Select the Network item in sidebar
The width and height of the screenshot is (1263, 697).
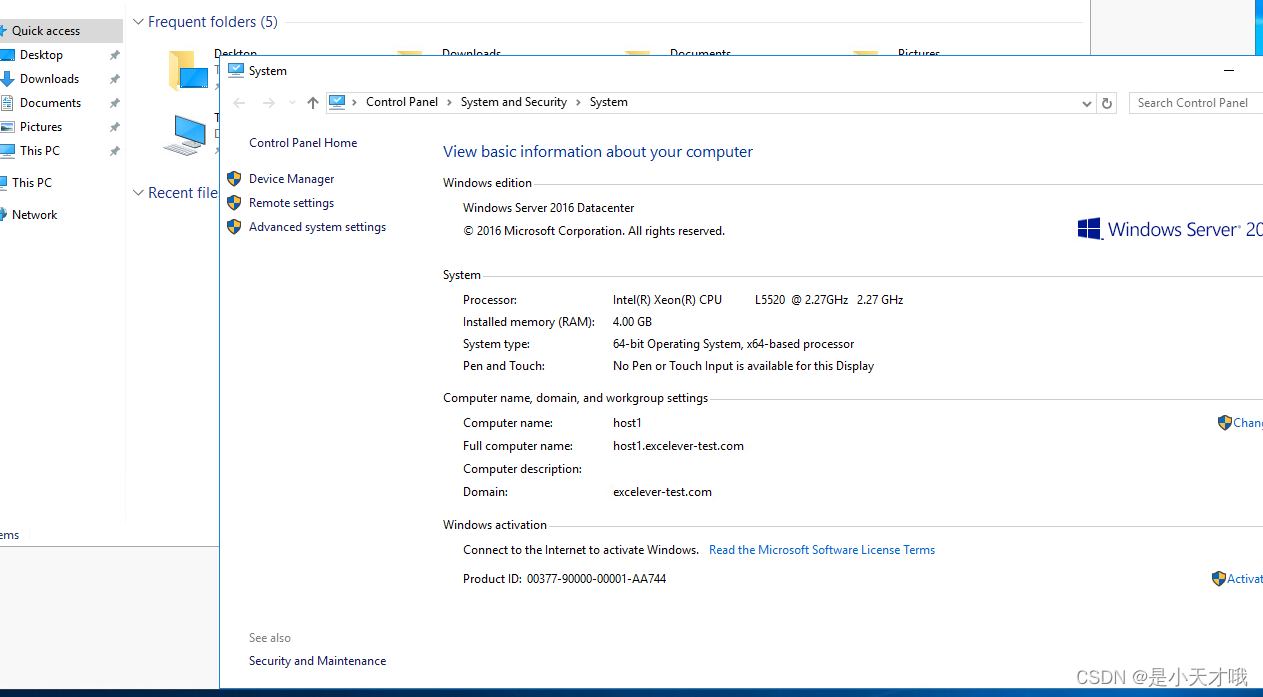36,214
